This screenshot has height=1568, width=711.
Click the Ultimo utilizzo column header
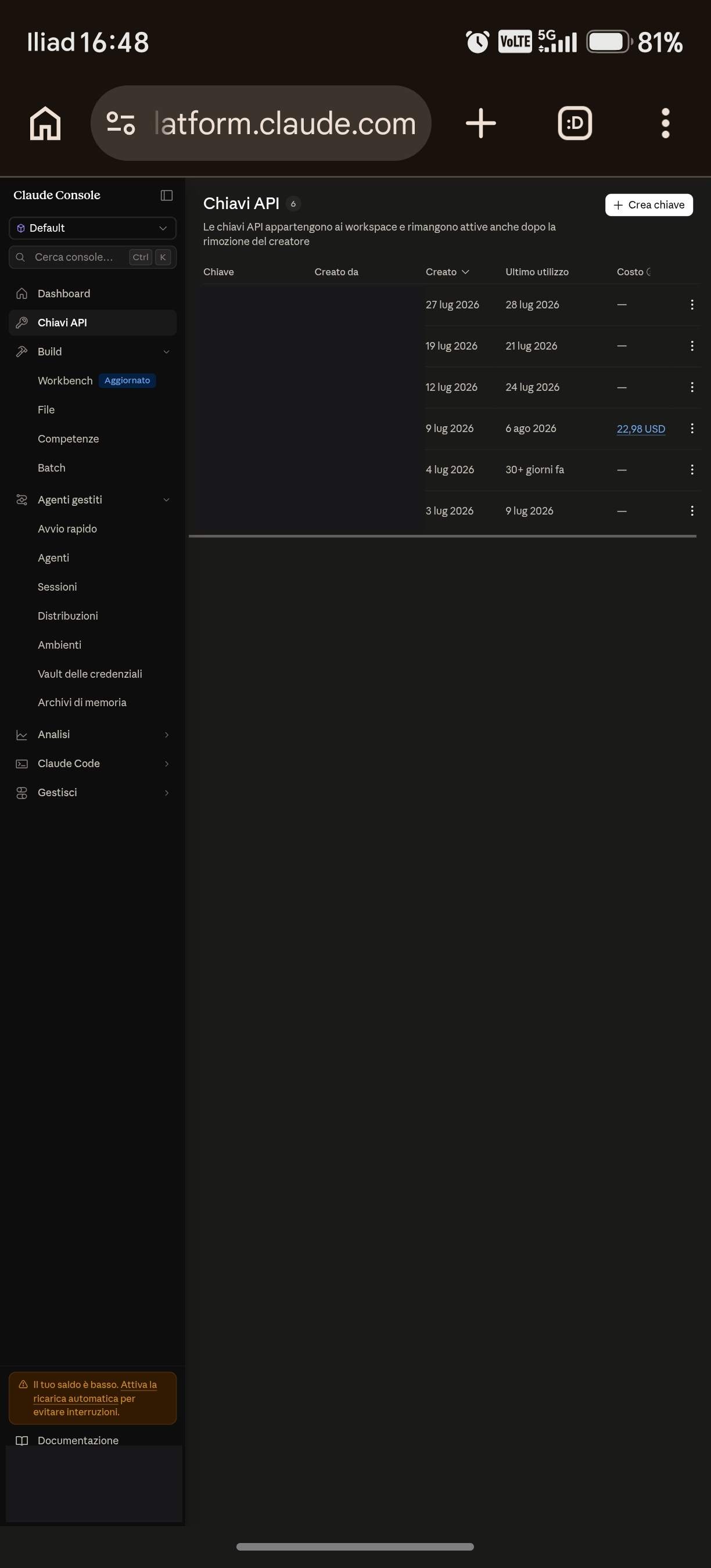coord(537,272)
